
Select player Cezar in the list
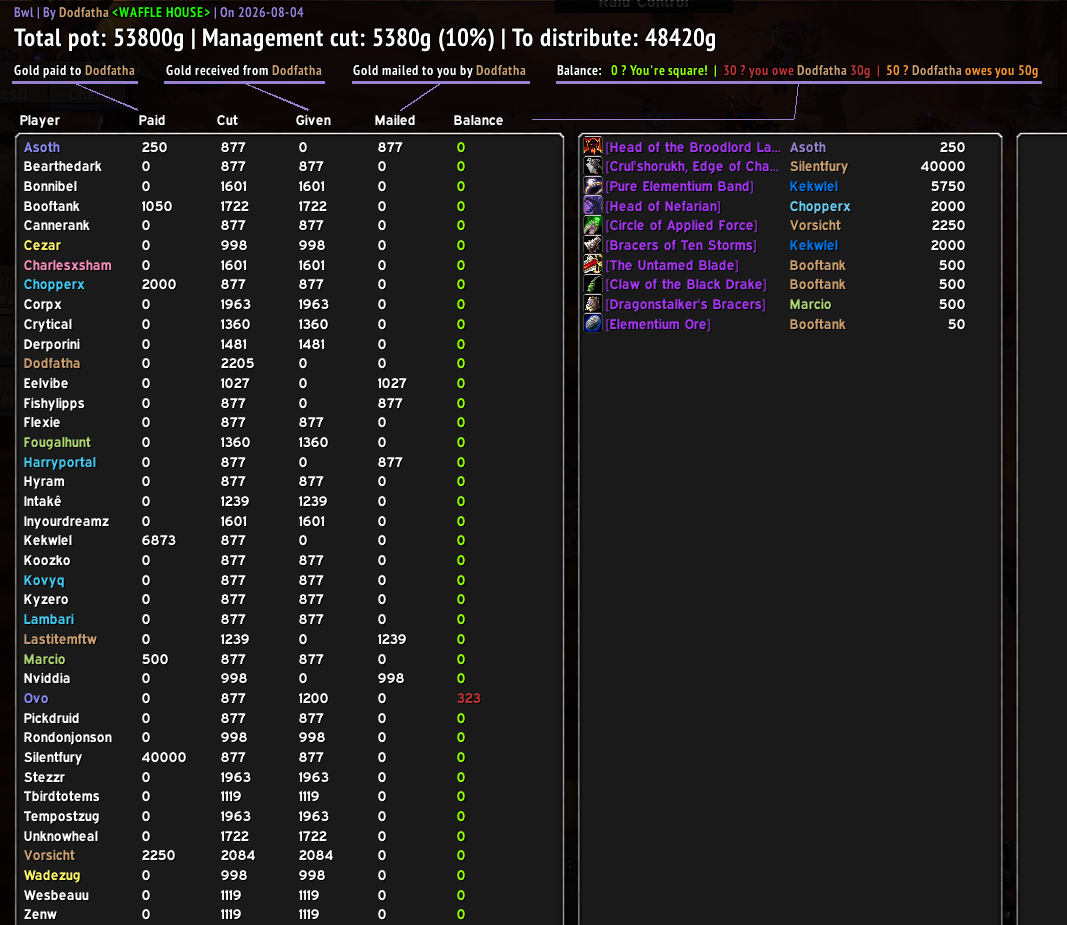point(42,245)
